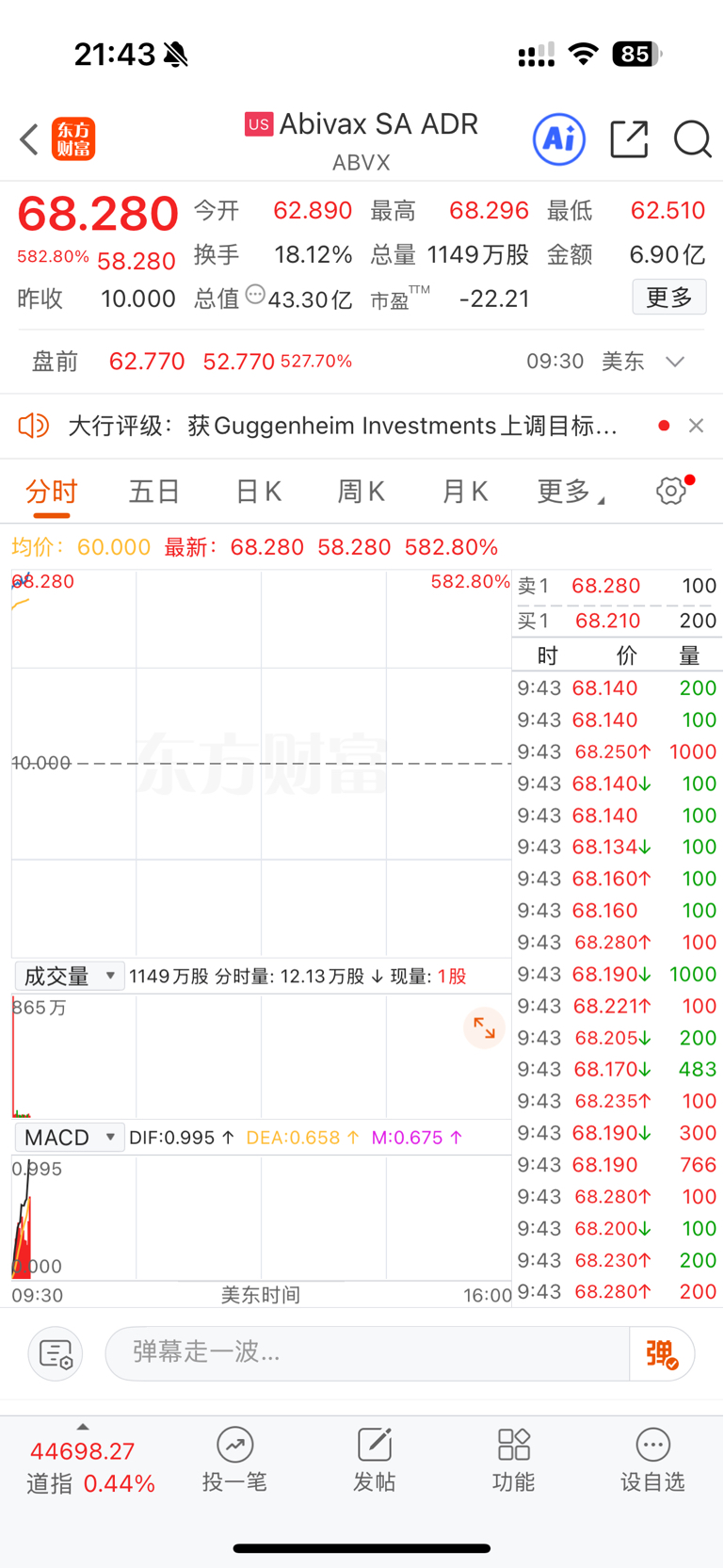Tap the 道指 44698.27 index ticker

coord(89,1467)
